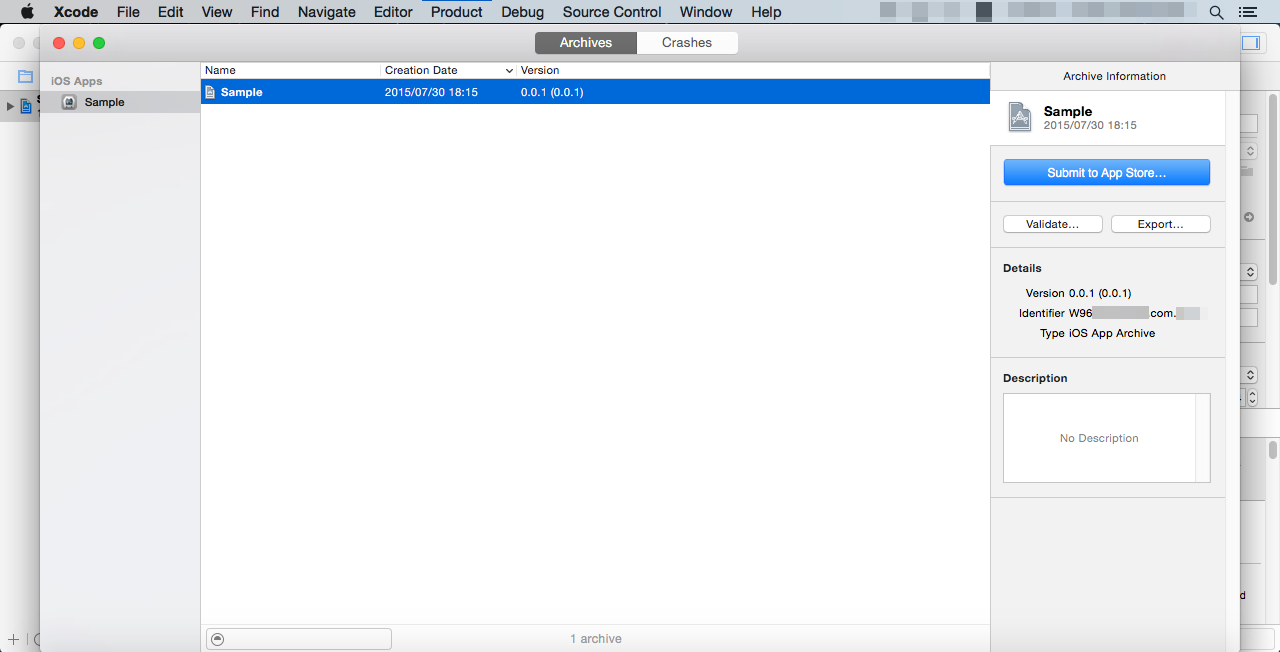Sort by the Creation Date column header

click(449, 70)
